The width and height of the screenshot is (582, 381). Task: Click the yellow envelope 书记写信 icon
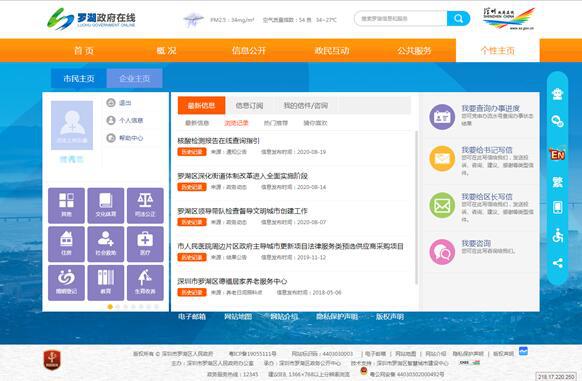coord(442,159)
